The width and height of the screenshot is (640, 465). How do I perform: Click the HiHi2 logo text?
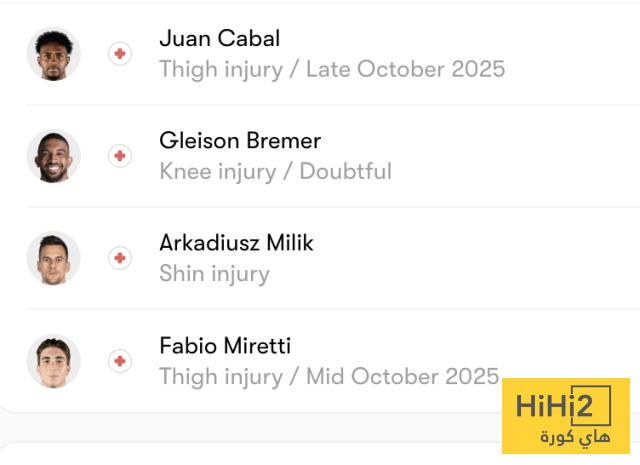tap(566, 407)
